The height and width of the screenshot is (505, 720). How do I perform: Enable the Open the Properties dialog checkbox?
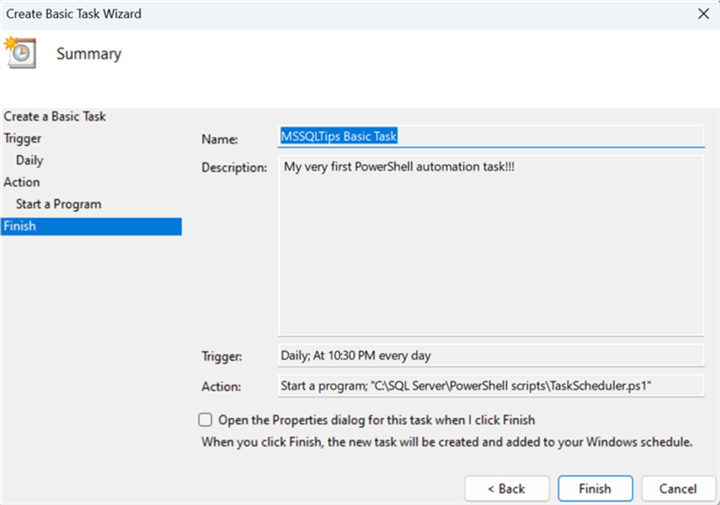click(x=206, y=420)
